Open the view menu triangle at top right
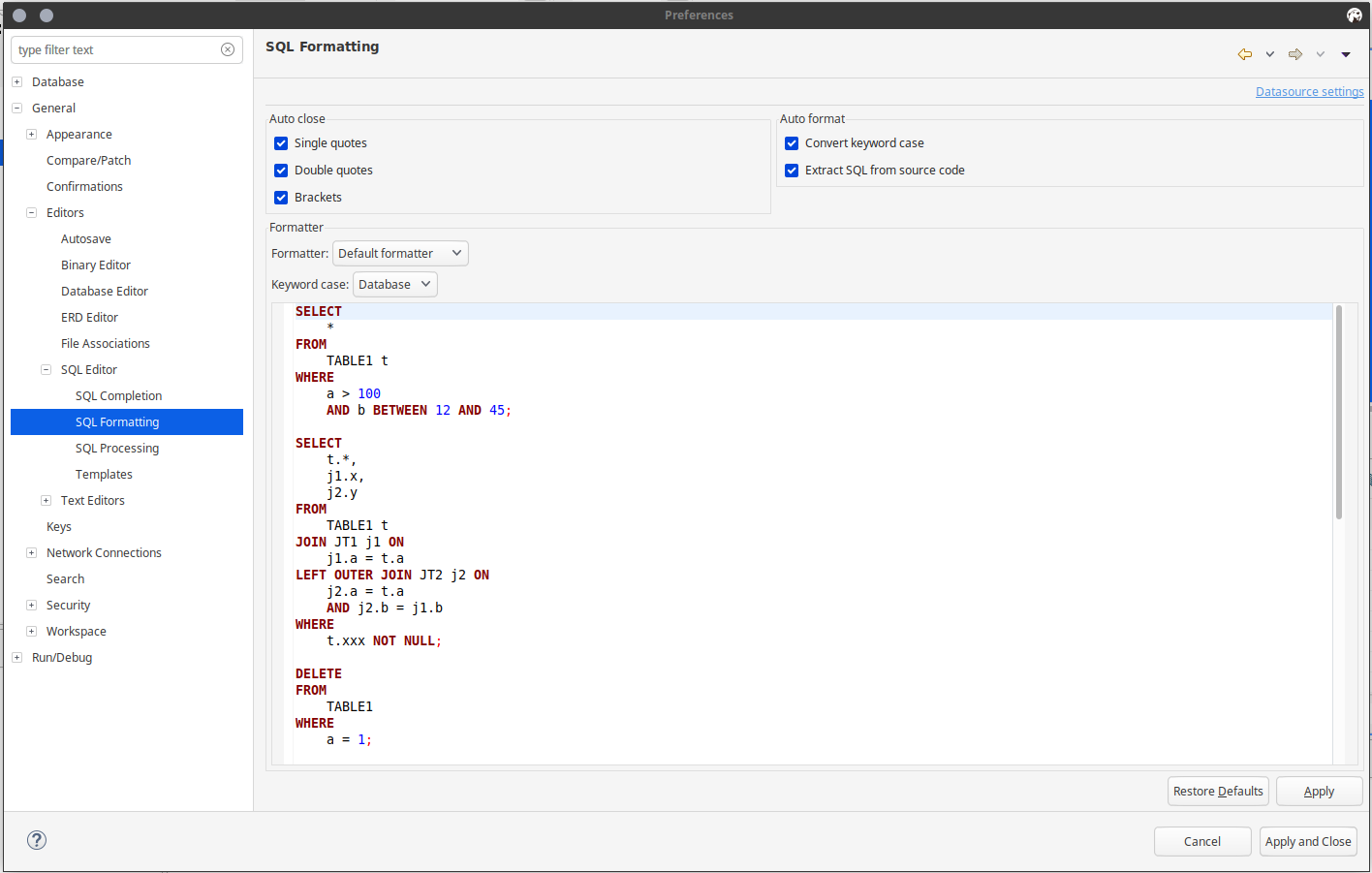The image size is (1372, 873). pos(1346,54)
